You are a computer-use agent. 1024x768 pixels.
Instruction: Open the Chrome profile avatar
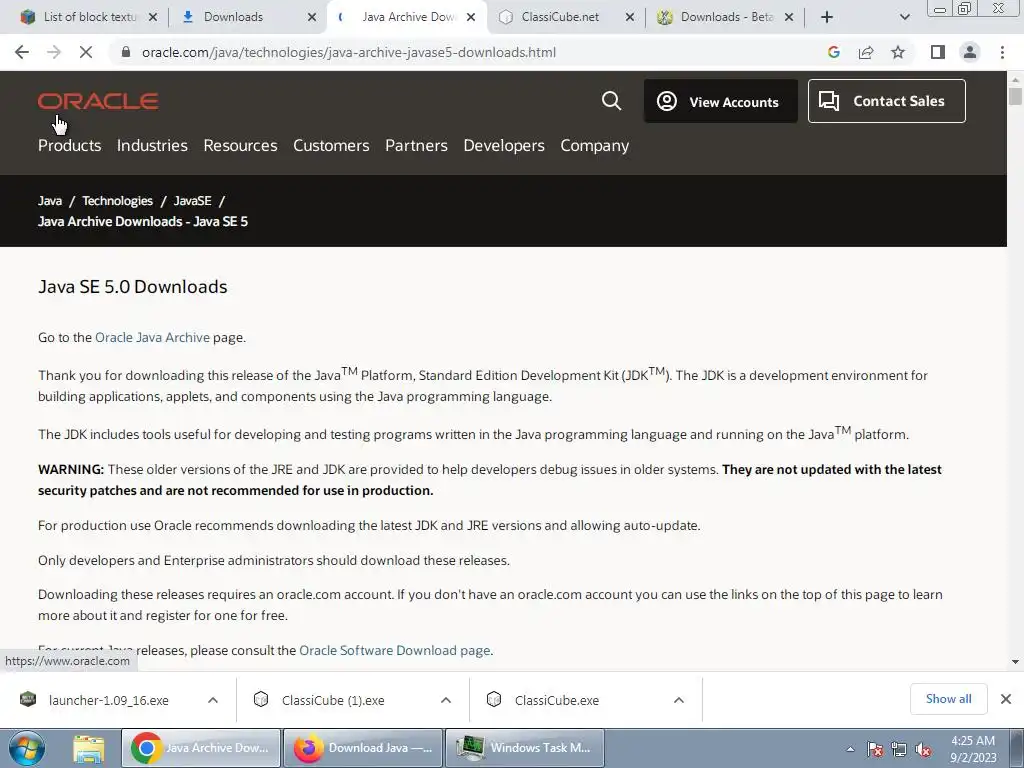(x=970, y=52)
